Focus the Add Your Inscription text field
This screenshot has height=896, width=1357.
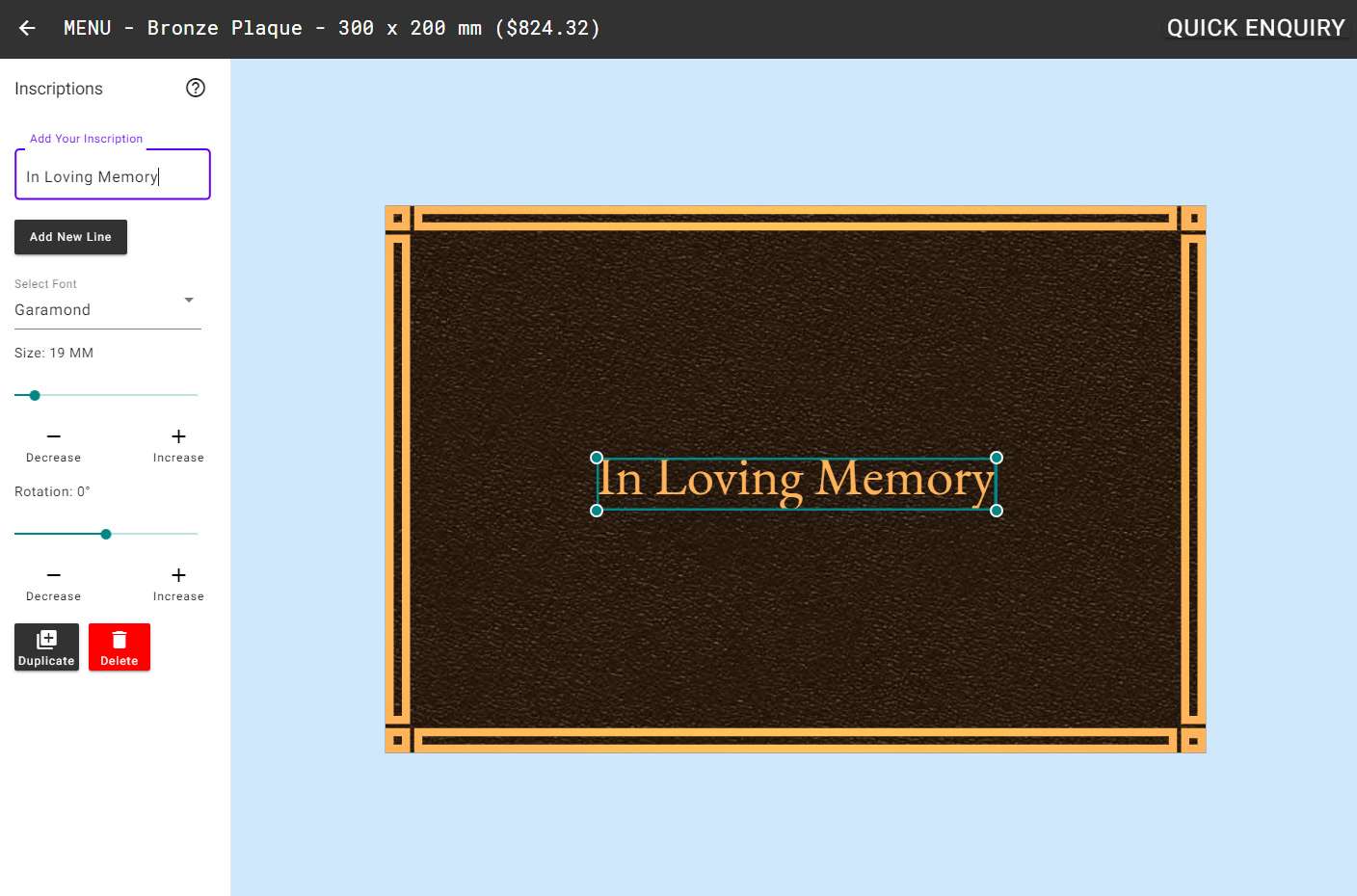point(112,176)
